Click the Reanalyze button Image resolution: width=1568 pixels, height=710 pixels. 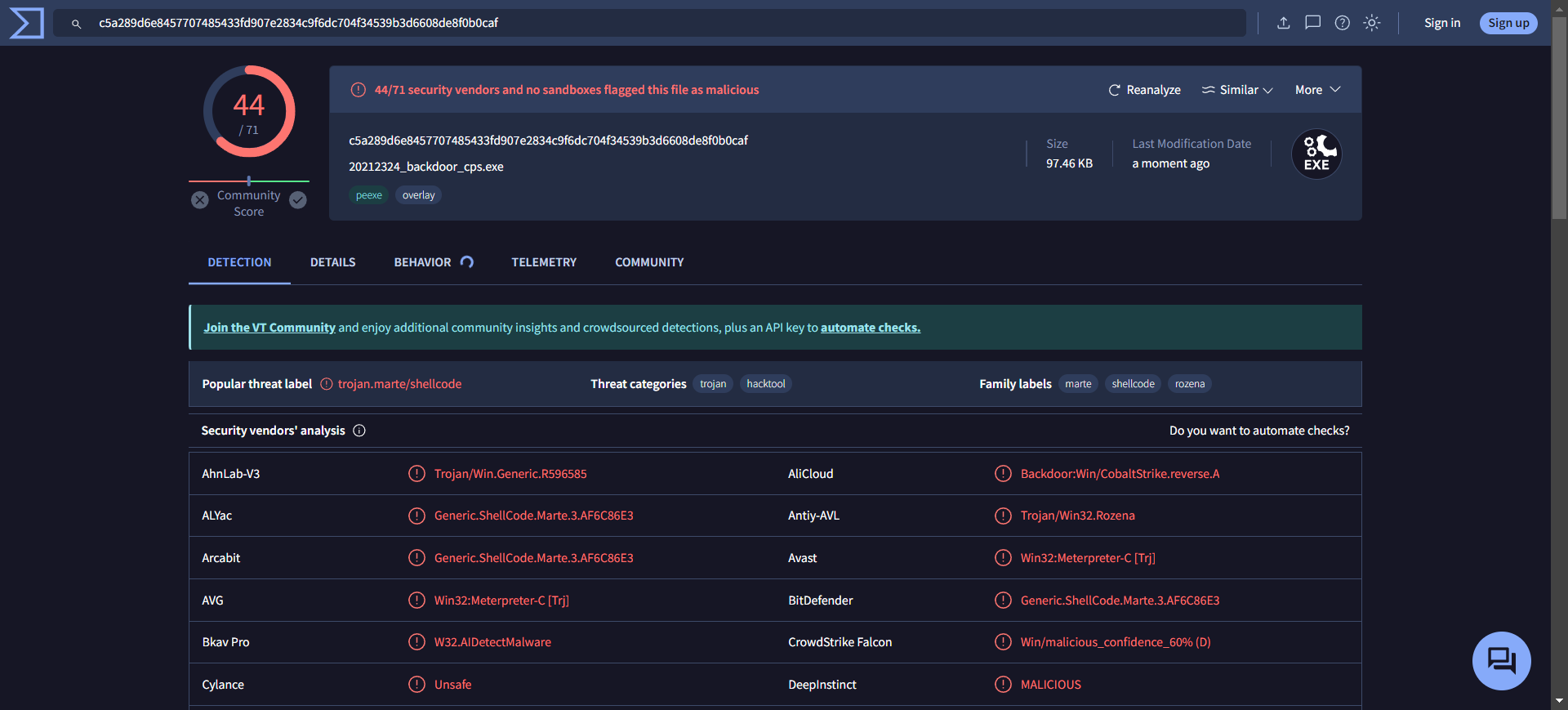pyautogui.click(x=1144, y=90)
